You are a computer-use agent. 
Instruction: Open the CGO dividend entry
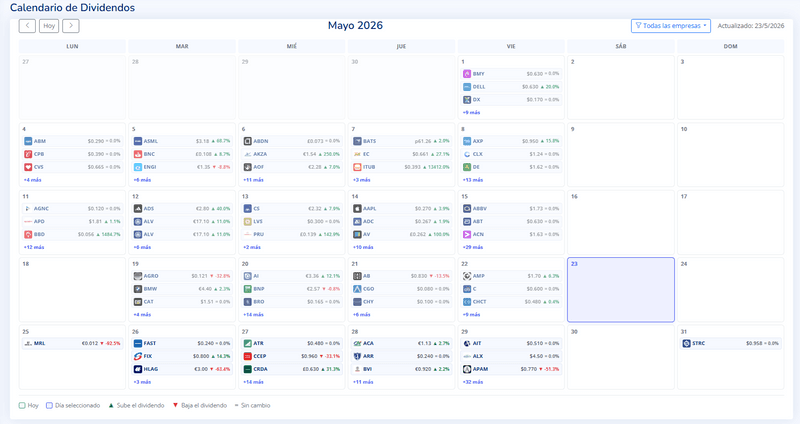(x=402, y=289)
